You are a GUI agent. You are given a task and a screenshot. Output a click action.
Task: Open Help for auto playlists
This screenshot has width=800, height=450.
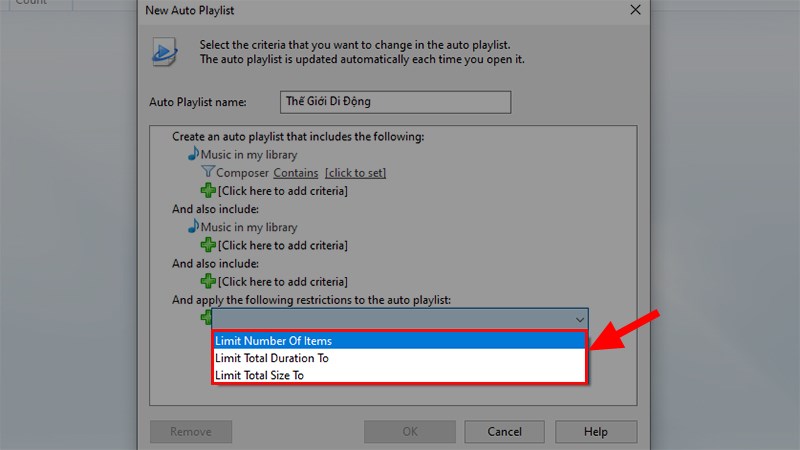pos(596,432)
